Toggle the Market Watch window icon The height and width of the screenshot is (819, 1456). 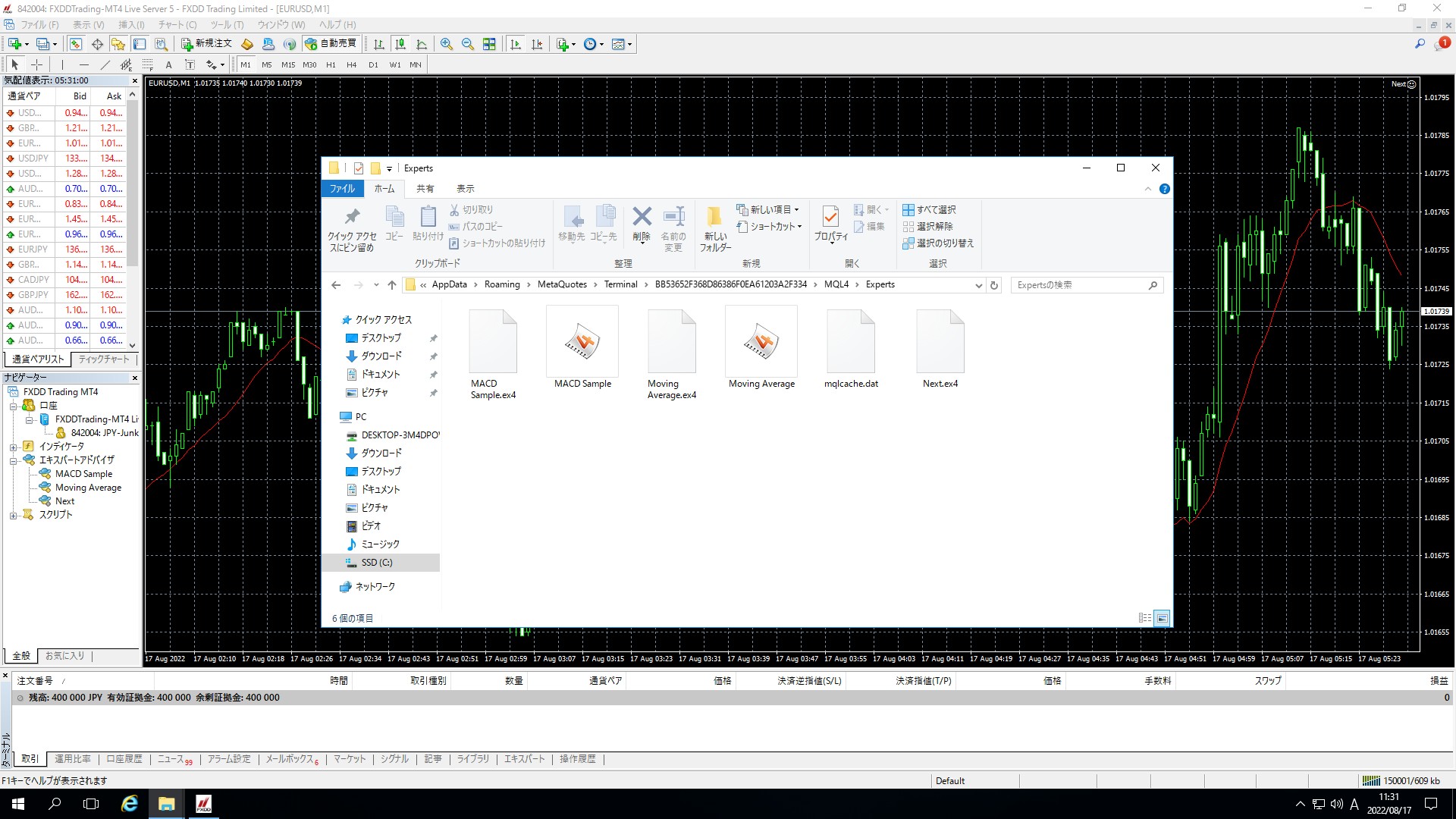(x=76, y=44)
